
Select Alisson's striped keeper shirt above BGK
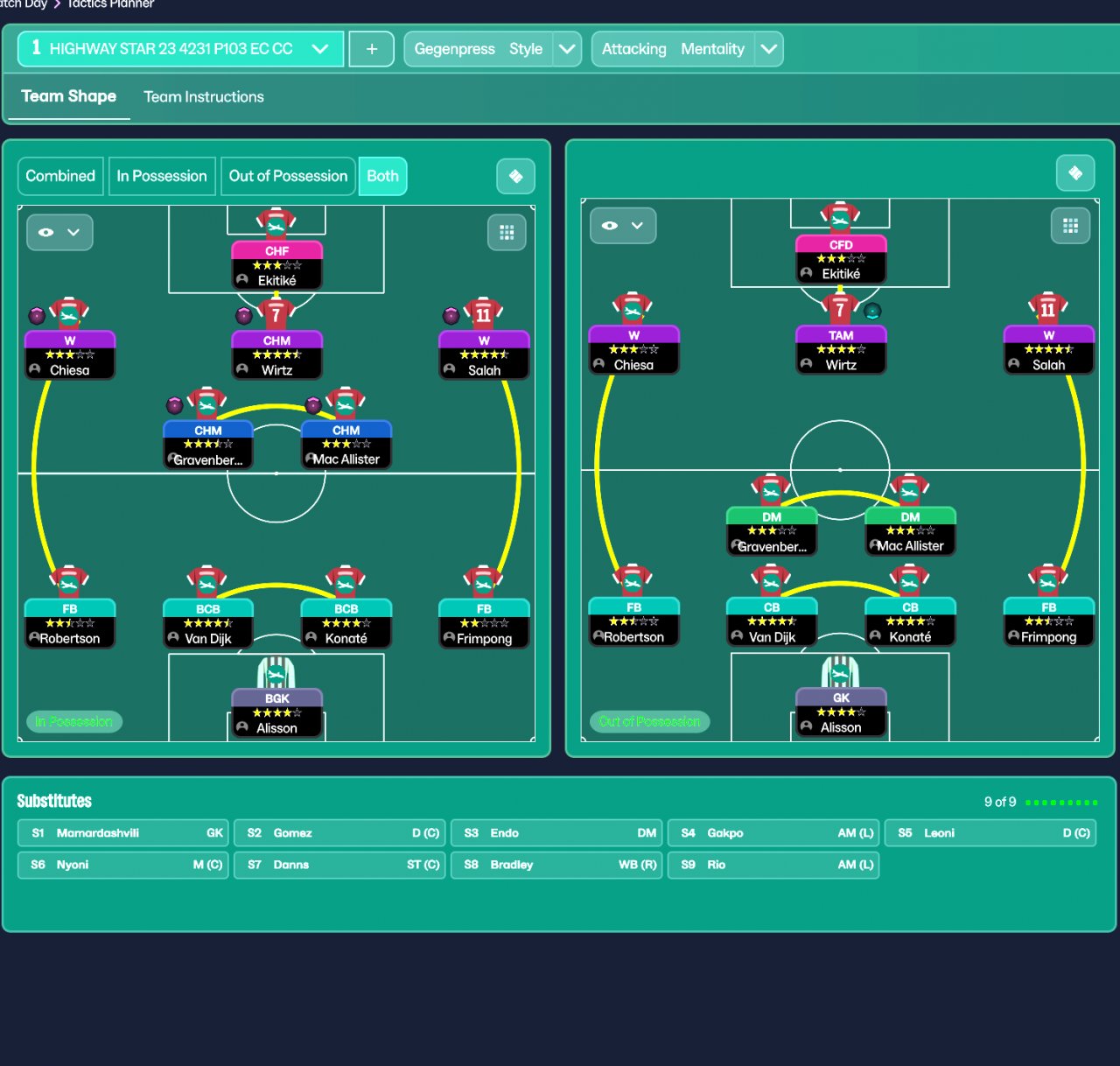pos(276,672)
